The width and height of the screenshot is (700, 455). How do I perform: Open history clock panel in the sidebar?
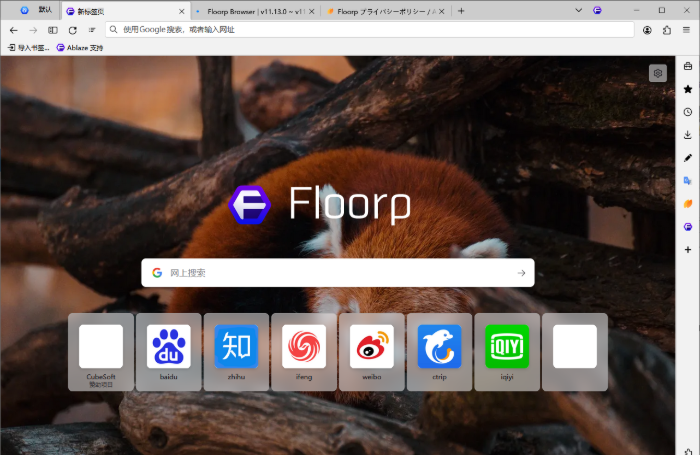688,112
